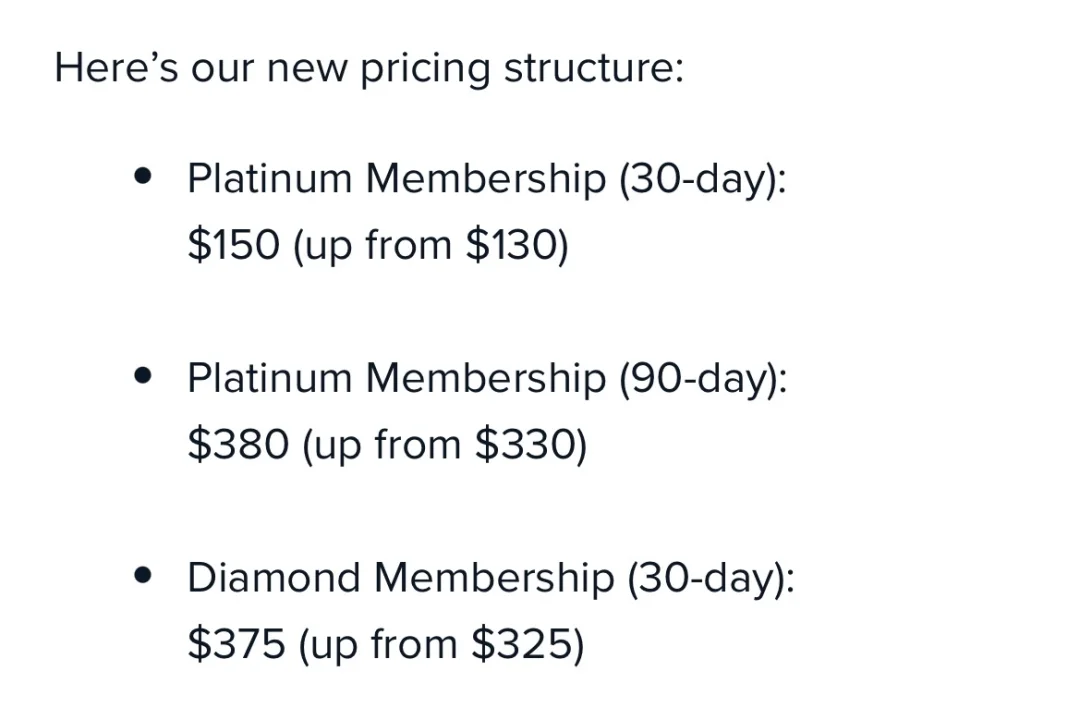Click the bullet point before Platinum 30-day
The image size is (1080, 720).
point(145,177)
